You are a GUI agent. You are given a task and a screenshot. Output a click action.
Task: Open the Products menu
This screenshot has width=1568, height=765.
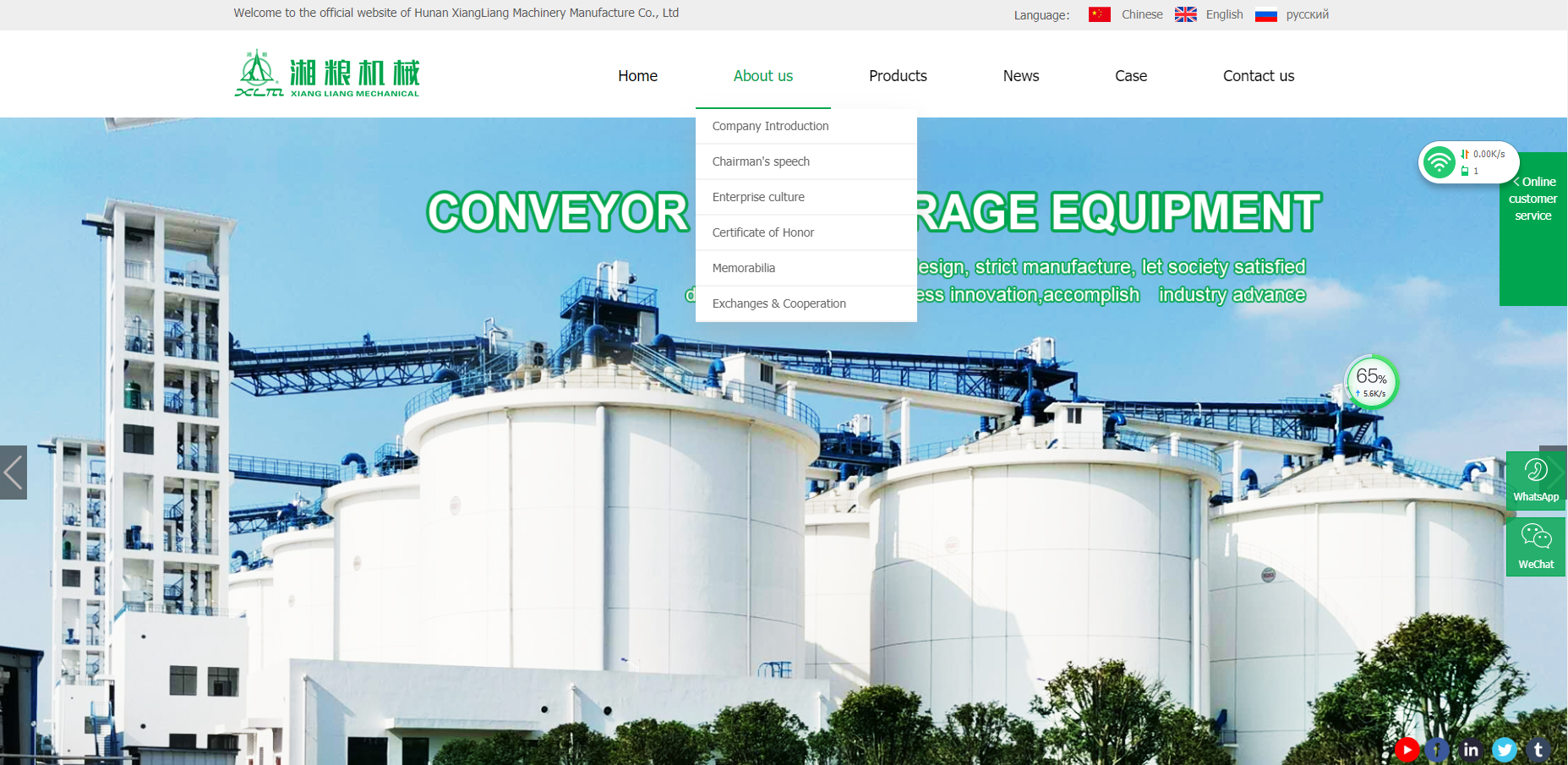click(898, 76)
